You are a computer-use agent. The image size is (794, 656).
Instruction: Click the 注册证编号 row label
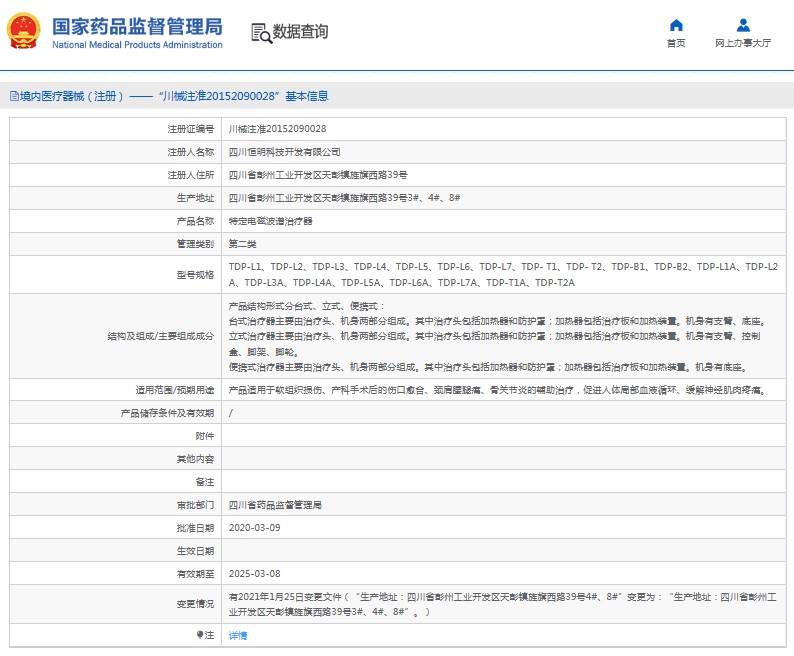[191, 129]
